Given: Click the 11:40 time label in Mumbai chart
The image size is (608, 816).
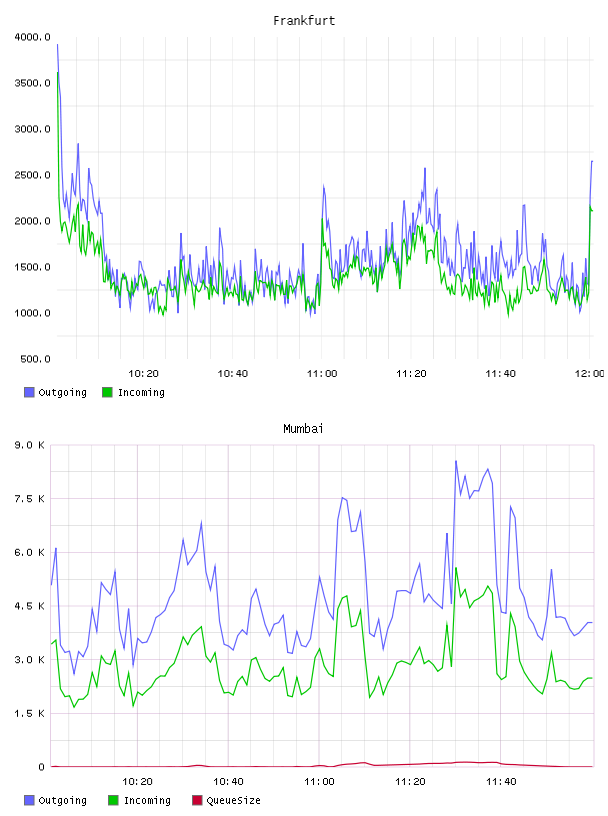Looking at the screenshot, I should tap(501, 782).
